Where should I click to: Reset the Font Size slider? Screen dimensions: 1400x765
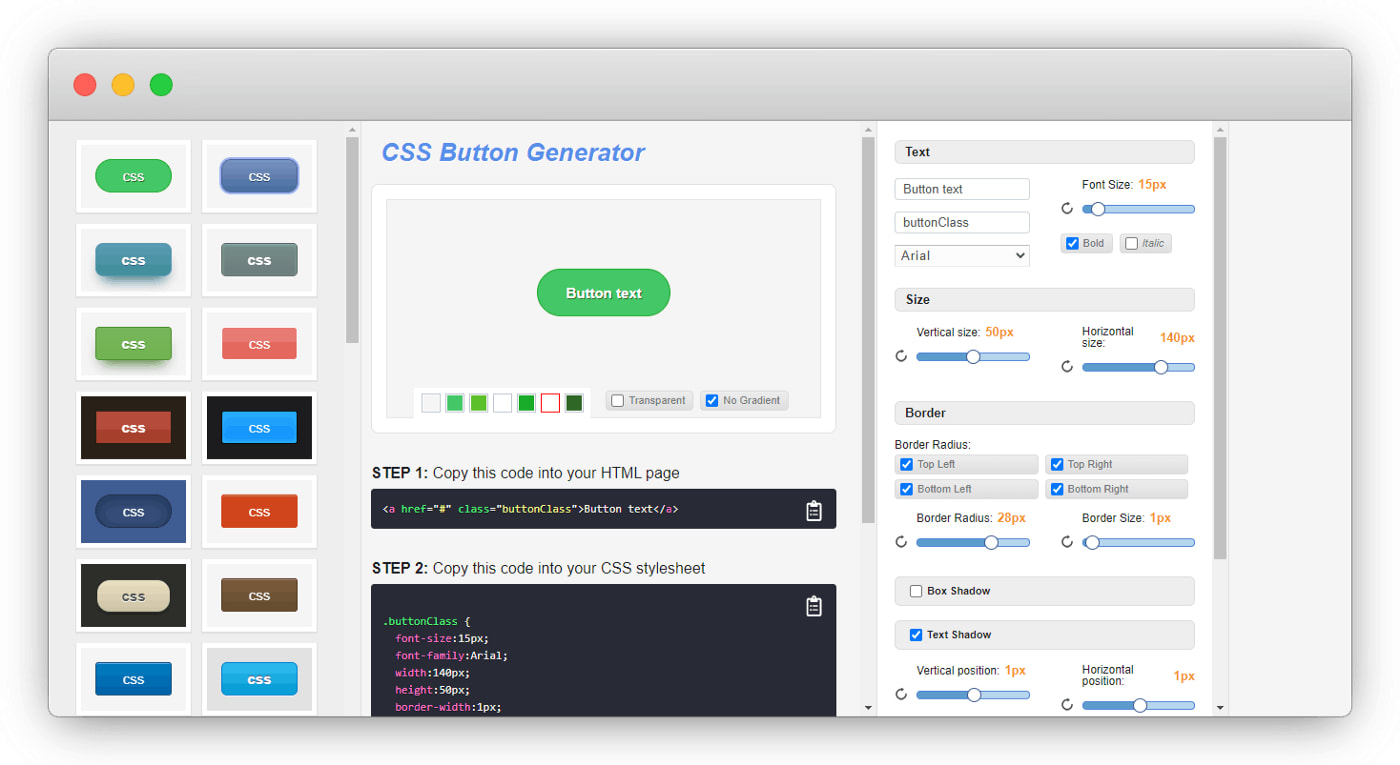[1067, 209]
